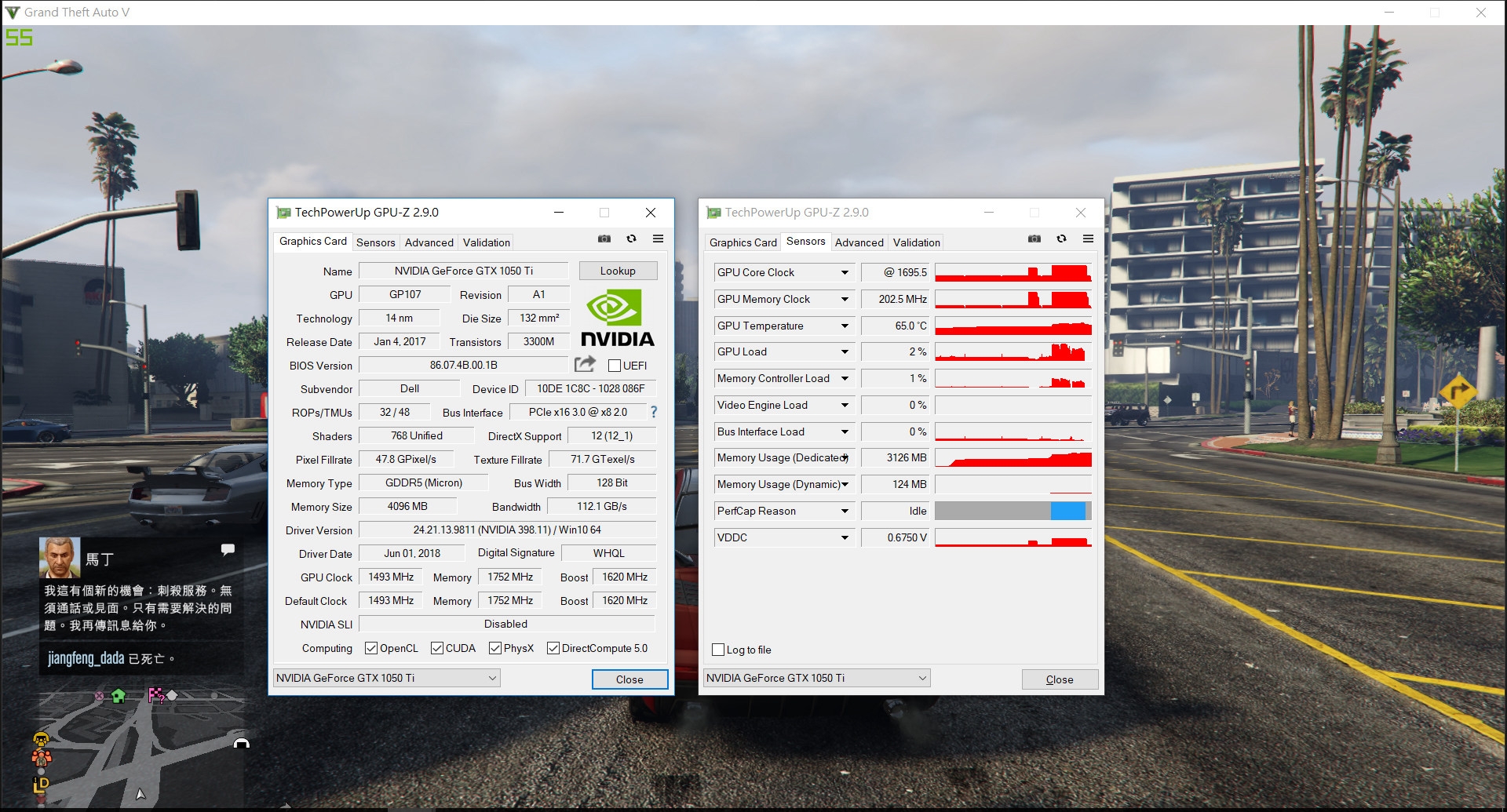Switch to Sensors tab in left GPU-Z window
1507x812 pixels.
click(x=375, y=242)
